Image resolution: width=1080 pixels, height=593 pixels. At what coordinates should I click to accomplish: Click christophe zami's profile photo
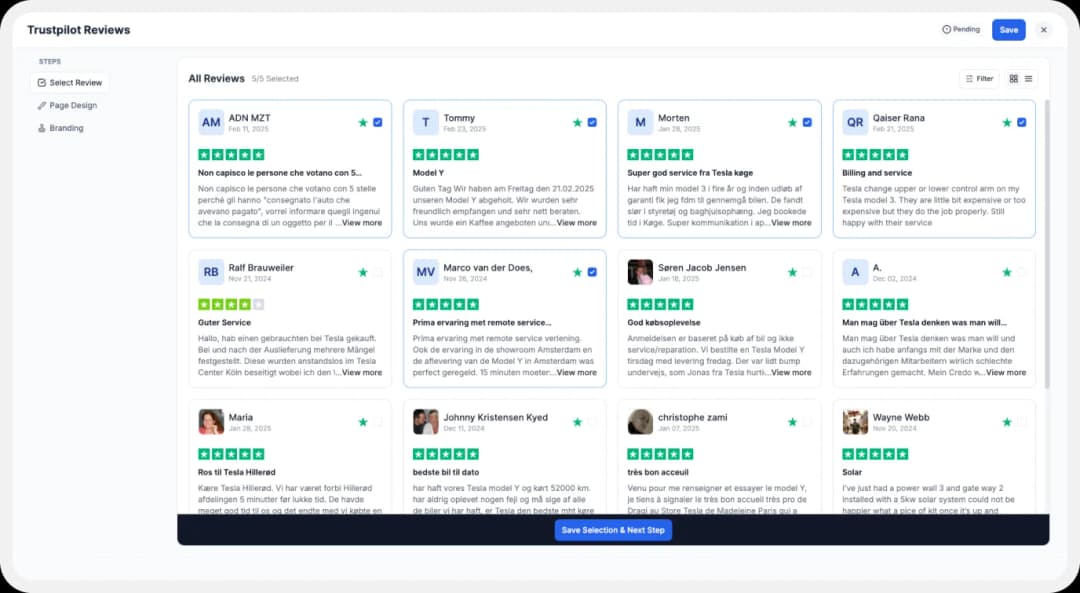coord(640,421)
